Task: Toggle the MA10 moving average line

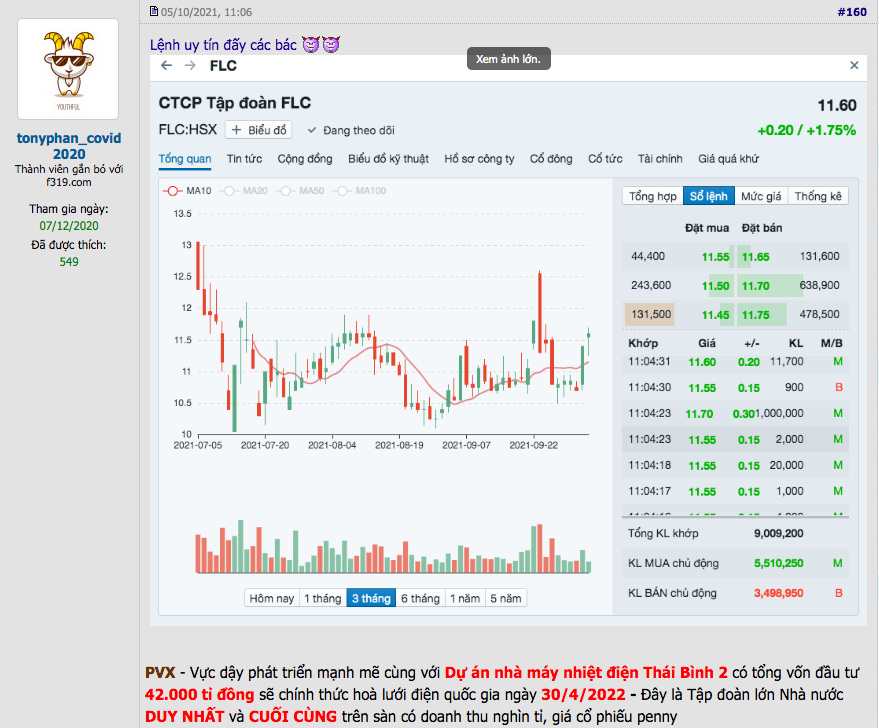Action: coord(187,191)
